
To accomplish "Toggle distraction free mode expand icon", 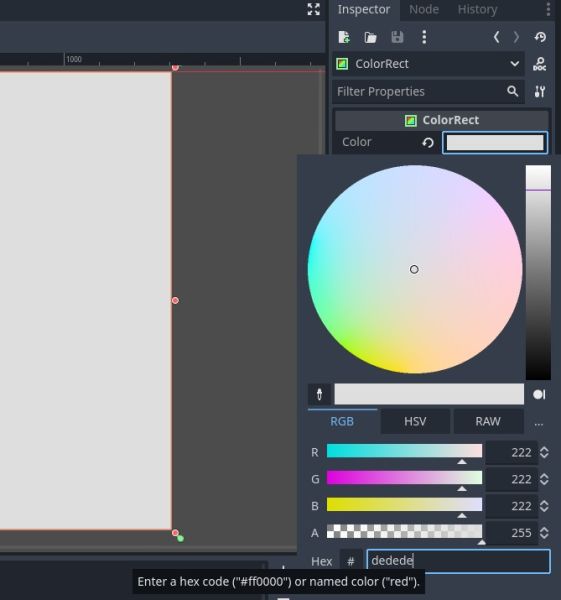I will [313, 9].
